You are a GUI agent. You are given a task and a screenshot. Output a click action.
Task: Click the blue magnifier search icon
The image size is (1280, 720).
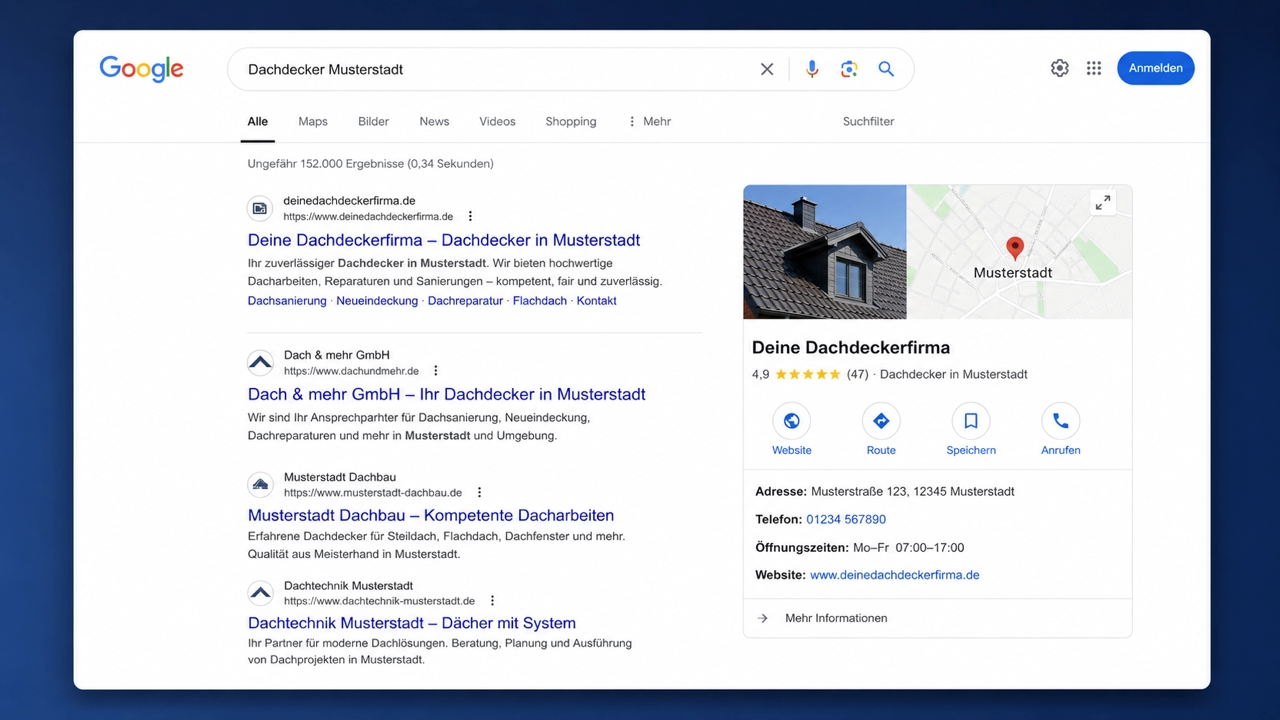click(x=886, y=69)
